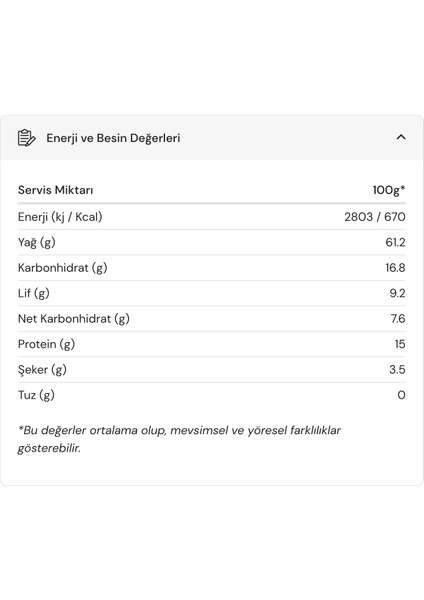
Task: Click the Tuz (g) row label
Action: pos(36,395)
